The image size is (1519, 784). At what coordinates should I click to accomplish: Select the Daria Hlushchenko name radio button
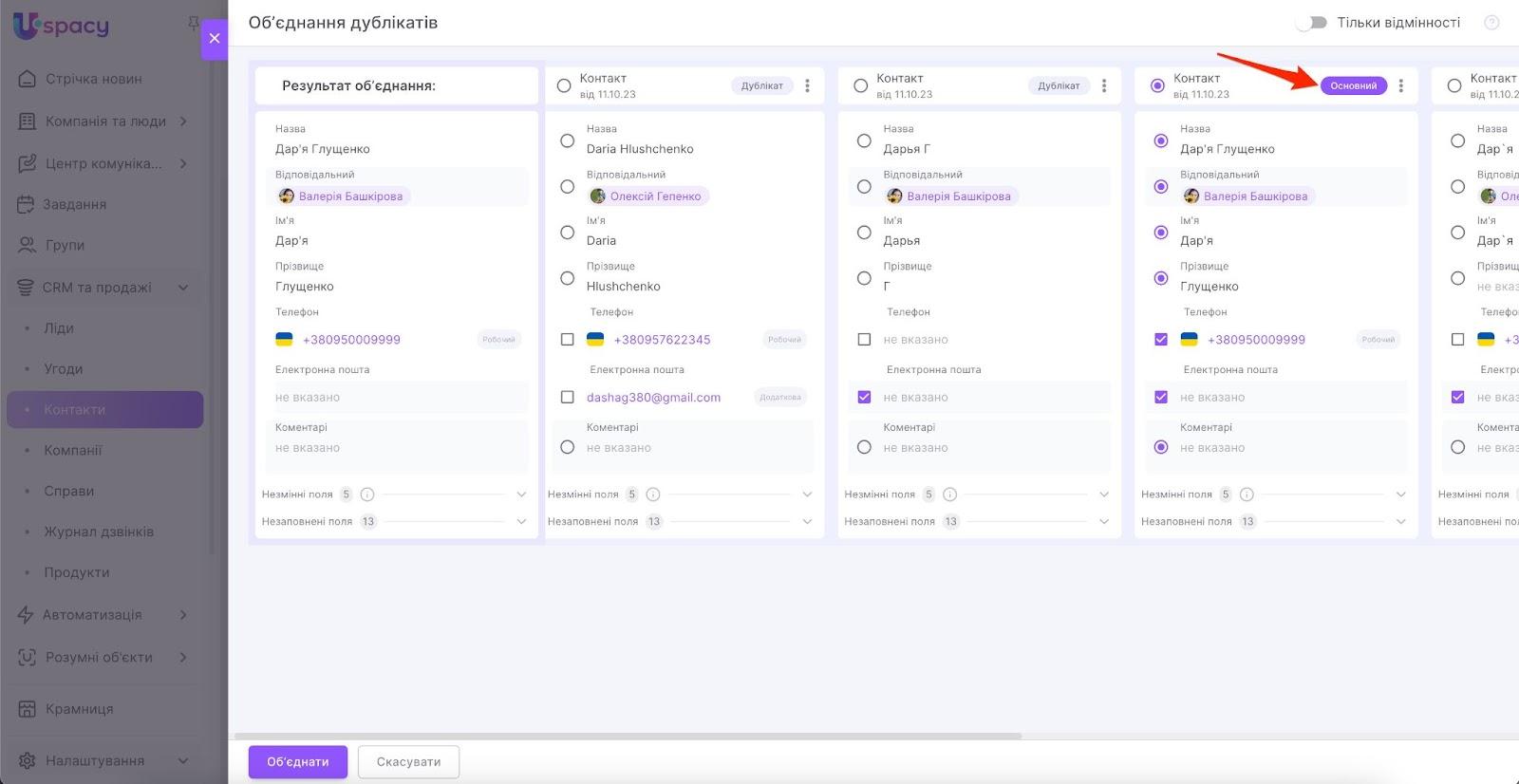(x=567, y=140)
